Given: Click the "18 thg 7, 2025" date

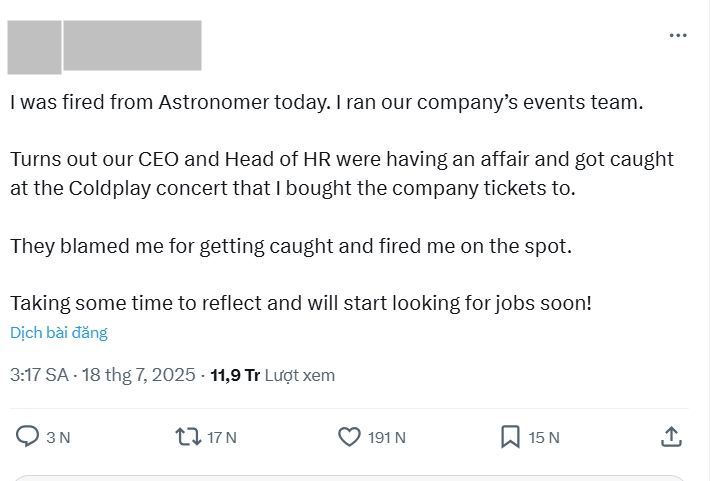Looking at the screenshot, I should [x=138, y=375].
